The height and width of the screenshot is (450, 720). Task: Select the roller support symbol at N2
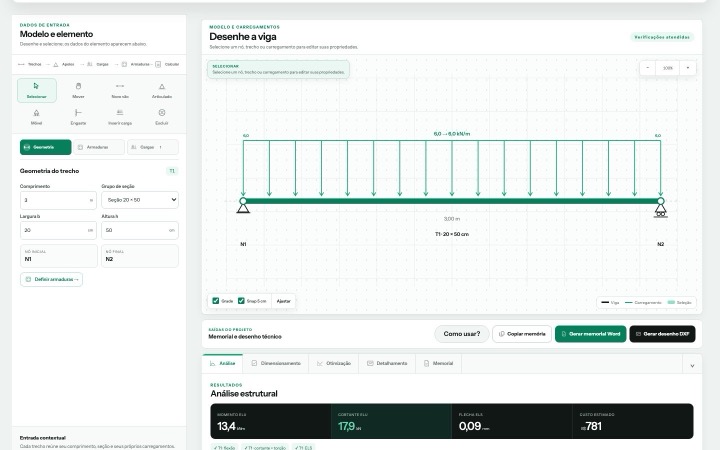tap(661, 210)
